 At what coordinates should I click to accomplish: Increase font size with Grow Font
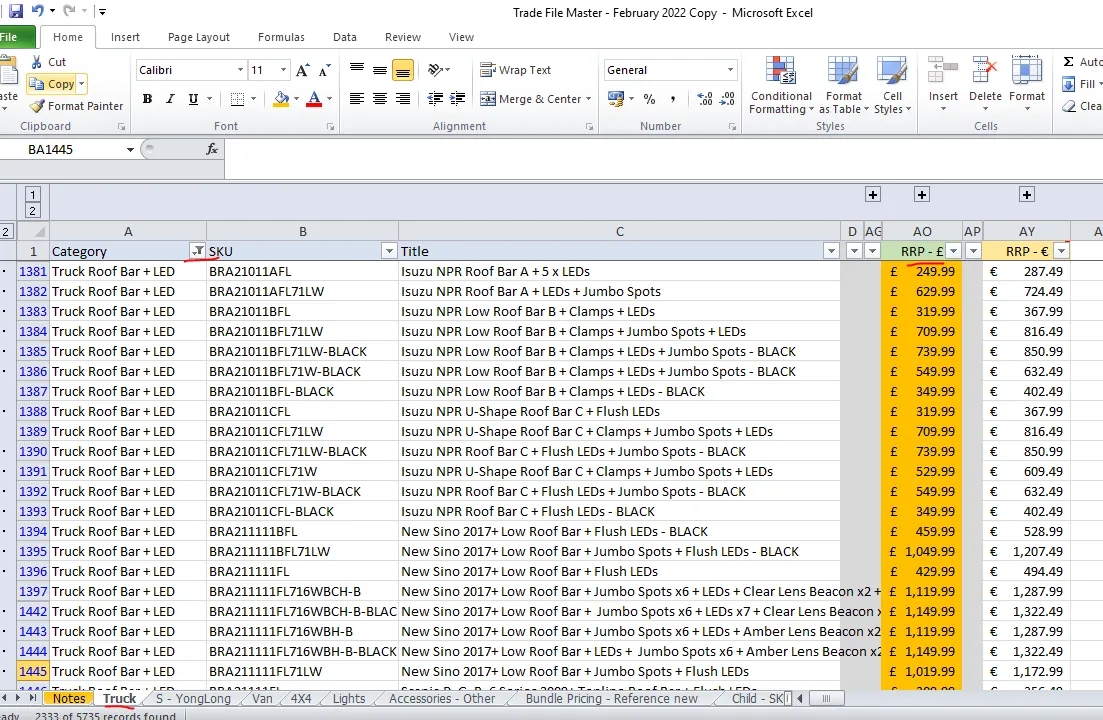tap(302, 70)
